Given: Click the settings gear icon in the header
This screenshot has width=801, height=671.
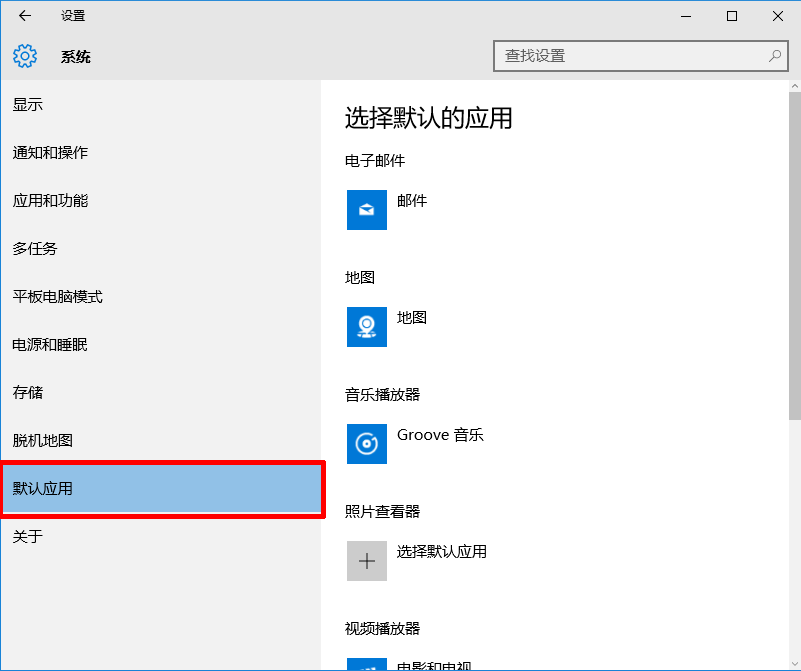Looking at the screenshot, I should click(24, 56).
